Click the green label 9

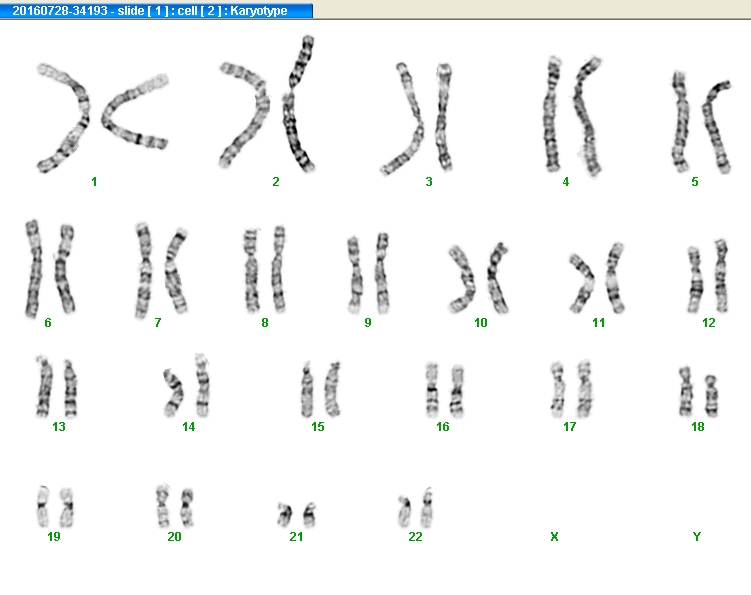click(x=368, y=322)
